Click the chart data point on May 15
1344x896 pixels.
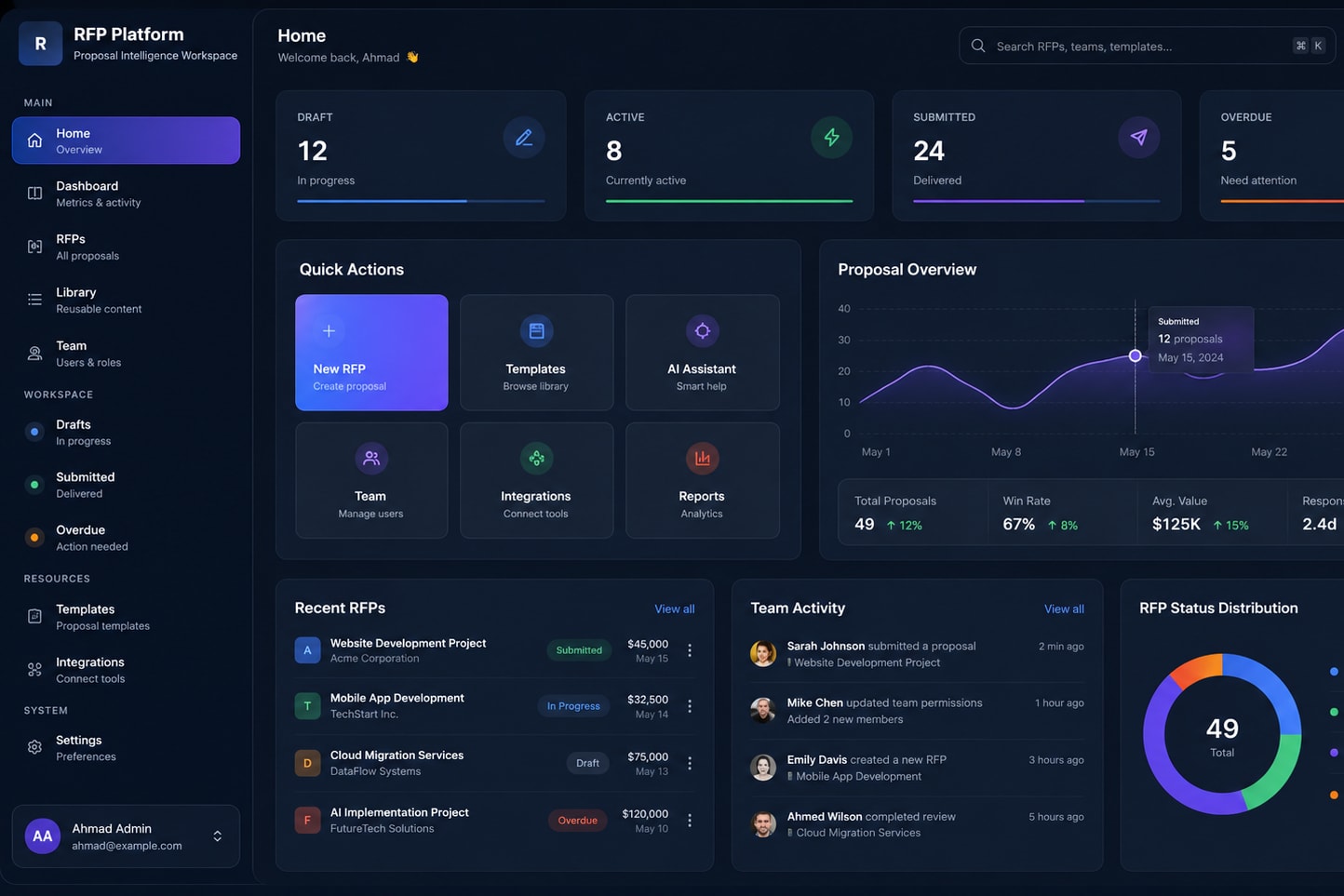pos(1135,355)
